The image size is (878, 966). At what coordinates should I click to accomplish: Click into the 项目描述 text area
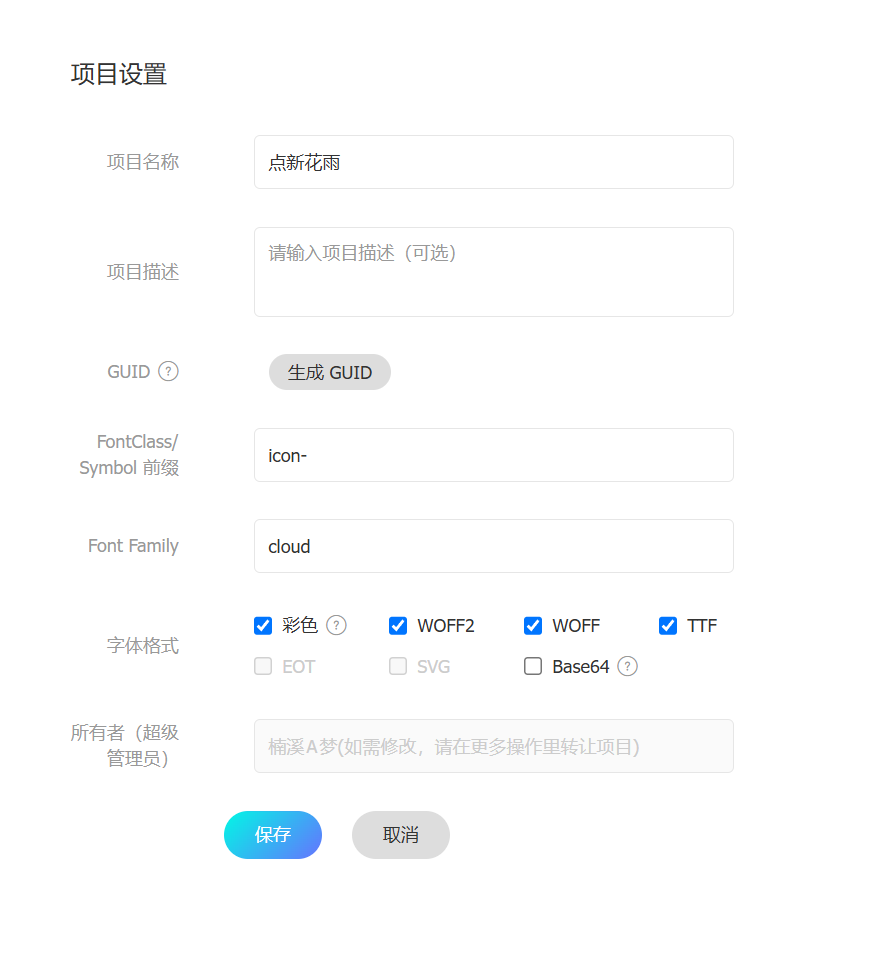coord(494,272)
